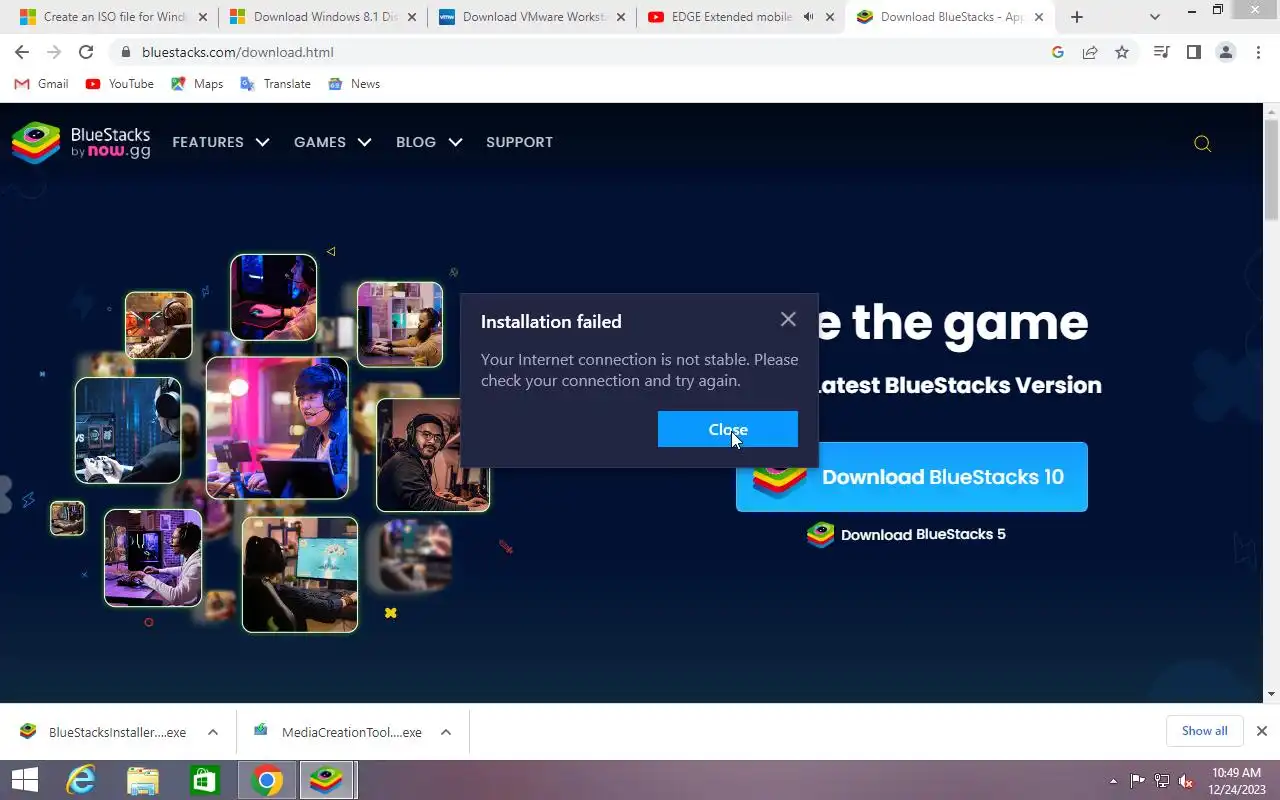Open News bookmark
1280x800 pixels.
pyautogui.click(x=354, y=84)
